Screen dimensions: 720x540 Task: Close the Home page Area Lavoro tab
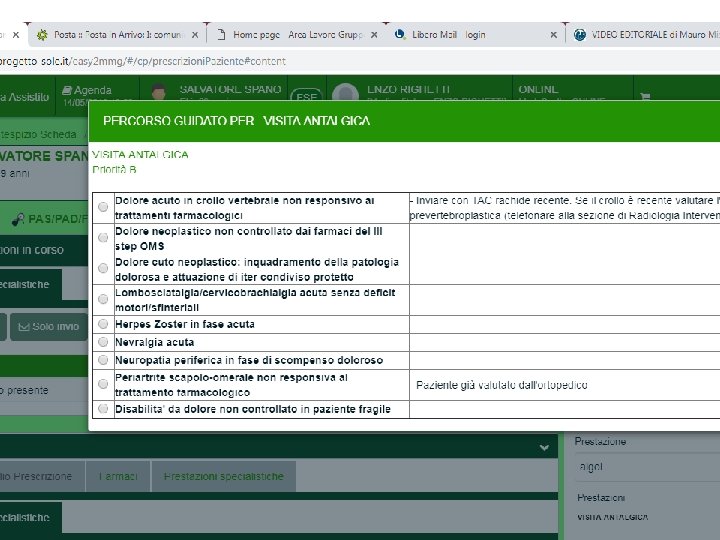coord(374,35)
